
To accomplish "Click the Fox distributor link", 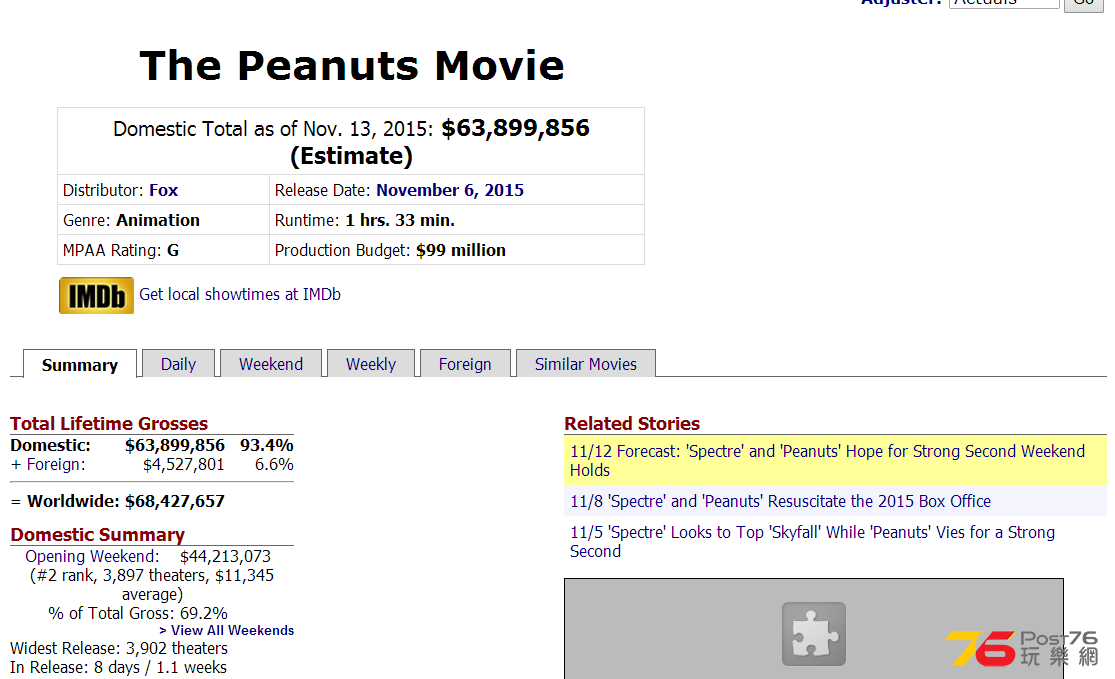I will coord(164,190).
